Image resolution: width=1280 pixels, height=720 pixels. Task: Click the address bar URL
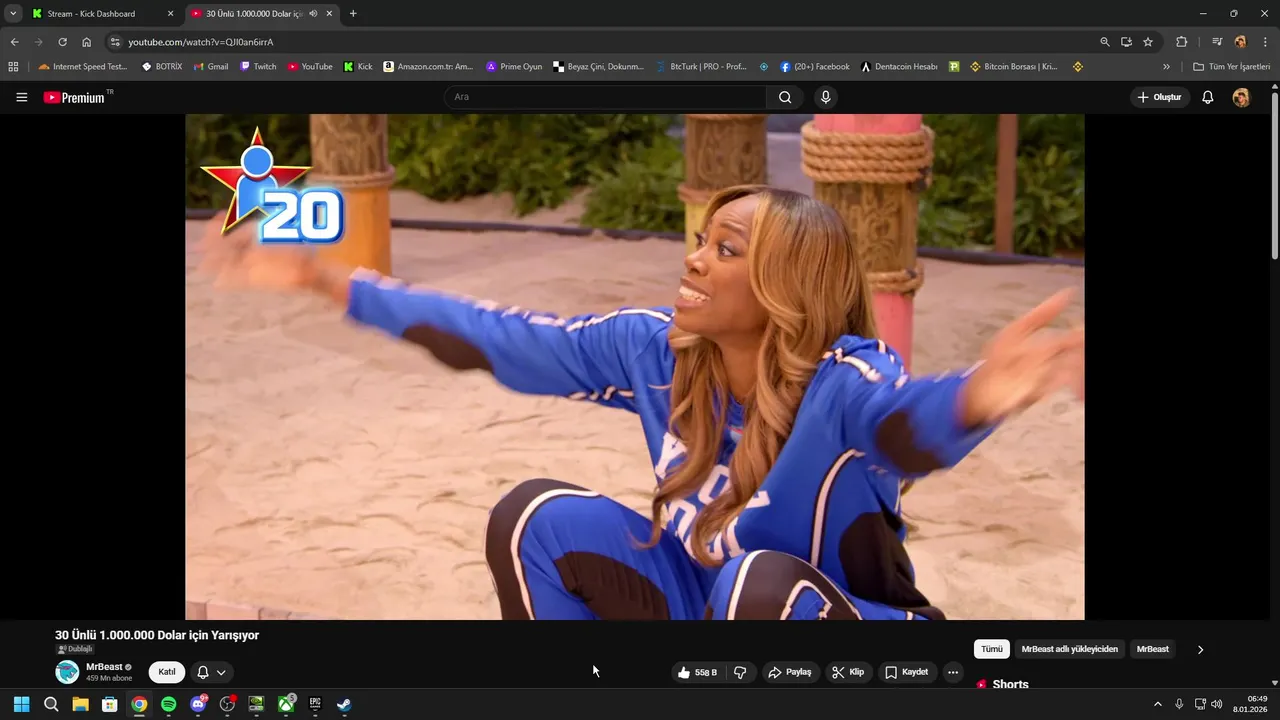coord(200,42)
